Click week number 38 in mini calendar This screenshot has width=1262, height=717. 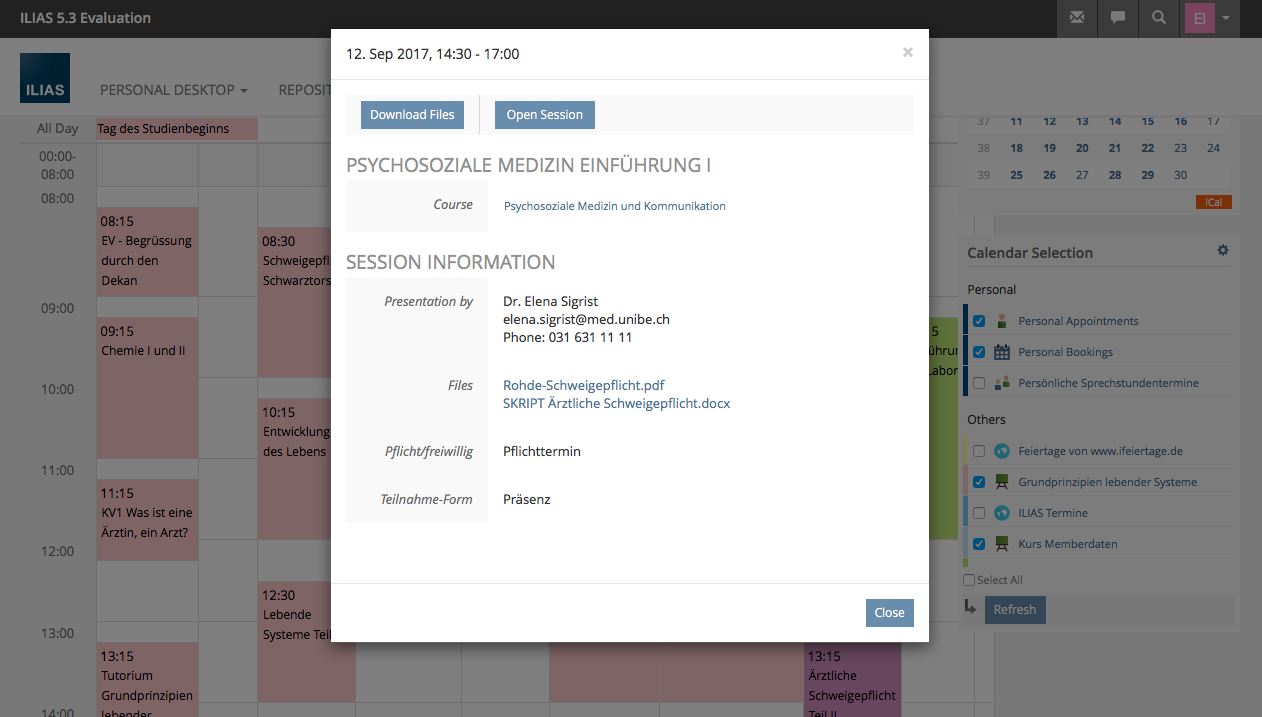point(983,148)
